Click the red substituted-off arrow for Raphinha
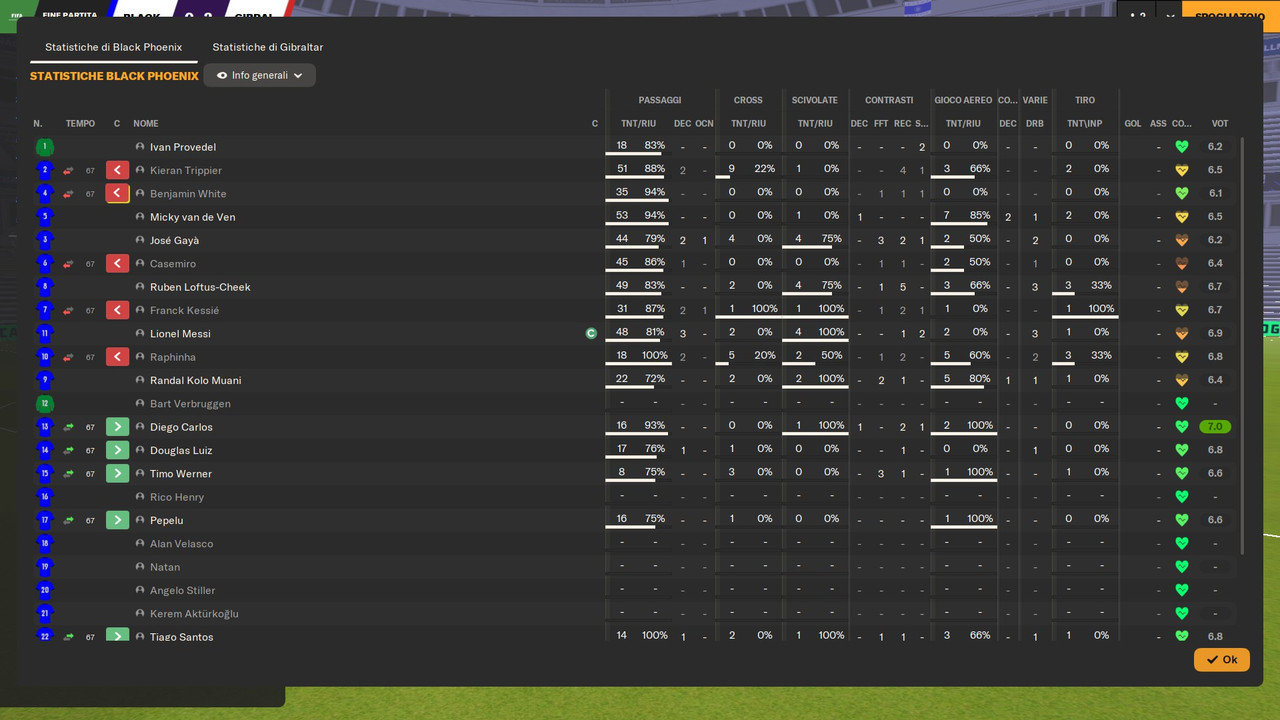The height and width of the screenshot is (720, 1280). [x=118, y=357]
